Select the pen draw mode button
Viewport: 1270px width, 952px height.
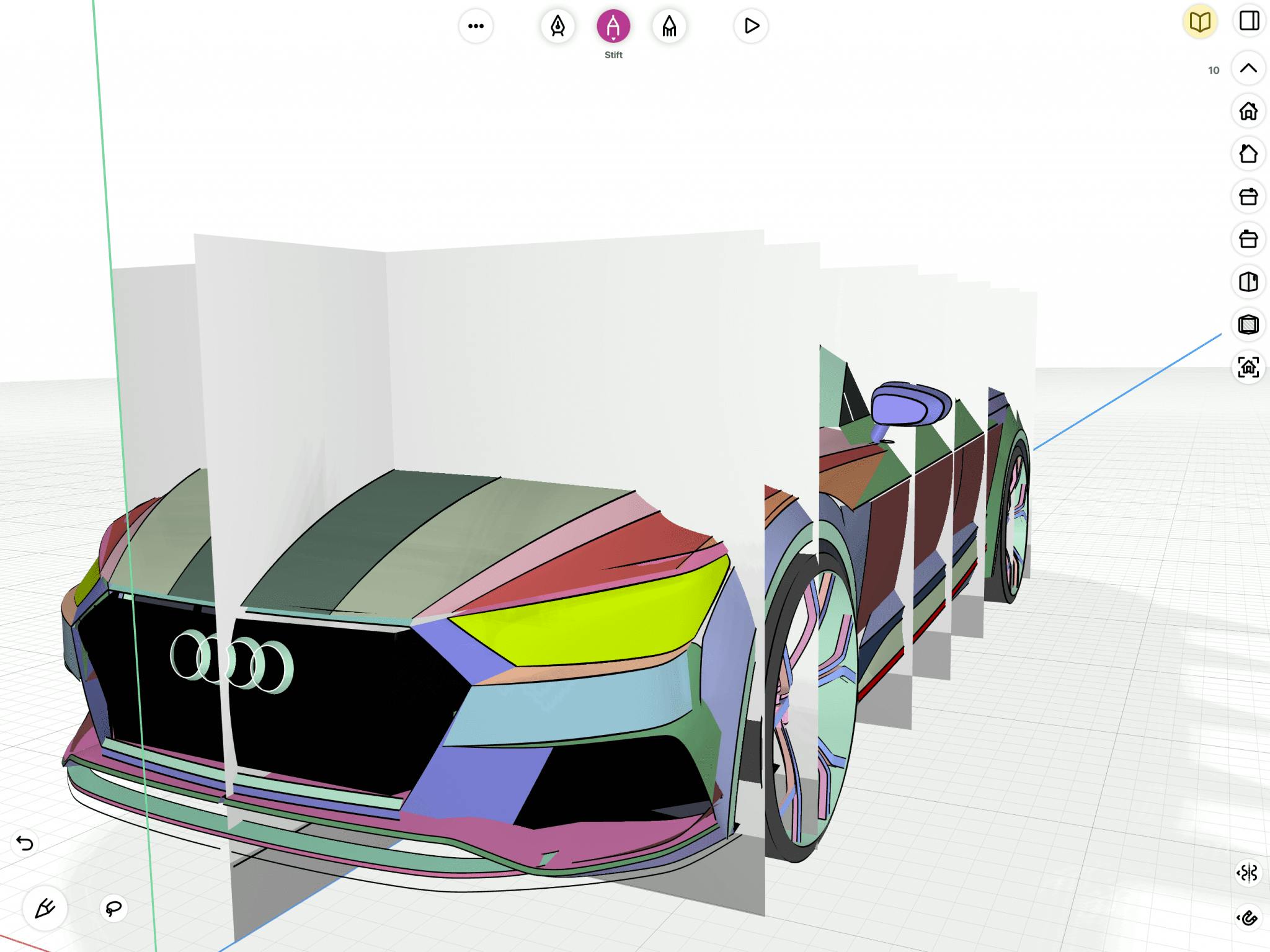(x=45, y=909)
